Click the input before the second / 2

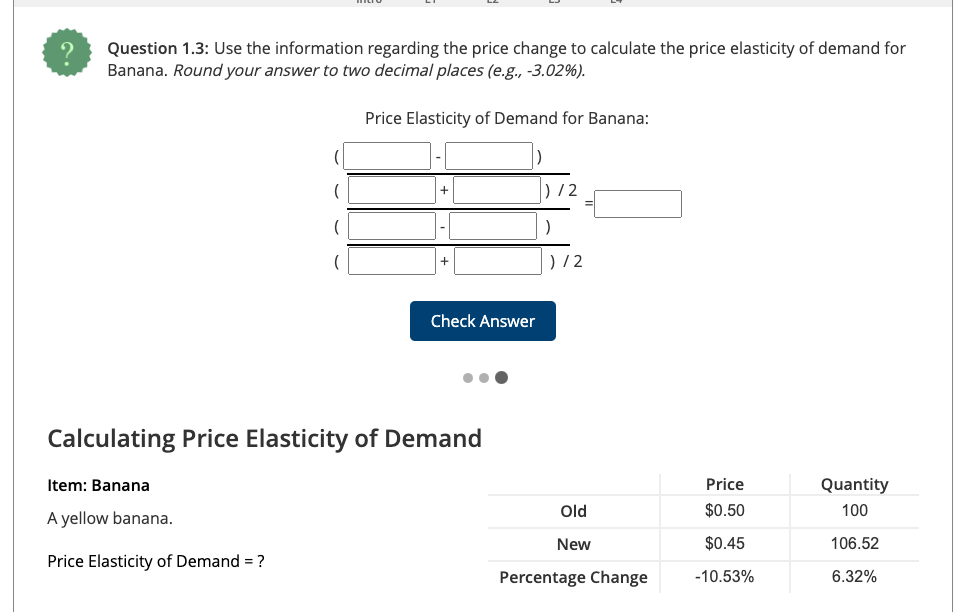[x=497, y=260]
